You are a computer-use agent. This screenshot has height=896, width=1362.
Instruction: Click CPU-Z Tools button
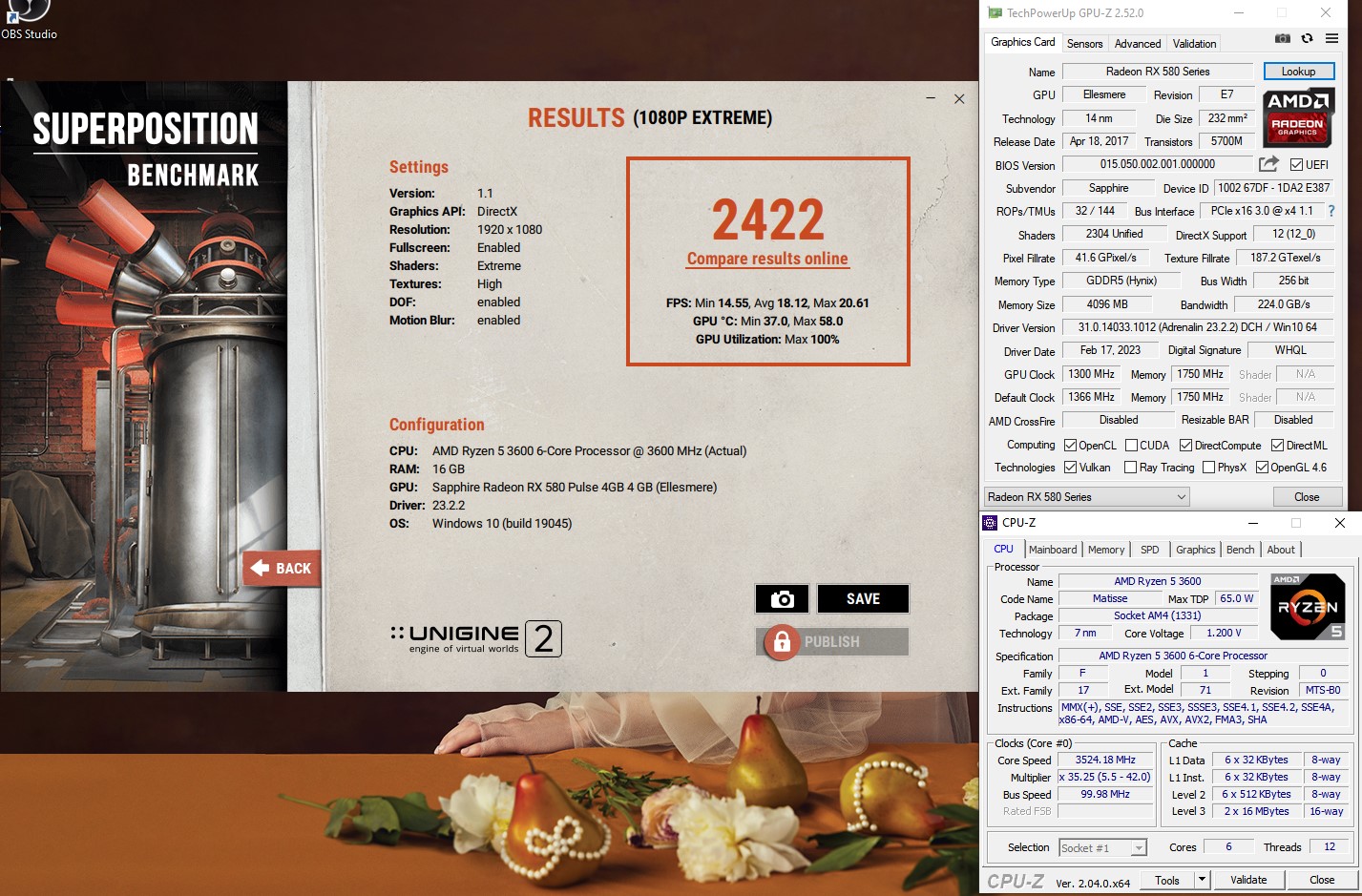coord(1167,880)
